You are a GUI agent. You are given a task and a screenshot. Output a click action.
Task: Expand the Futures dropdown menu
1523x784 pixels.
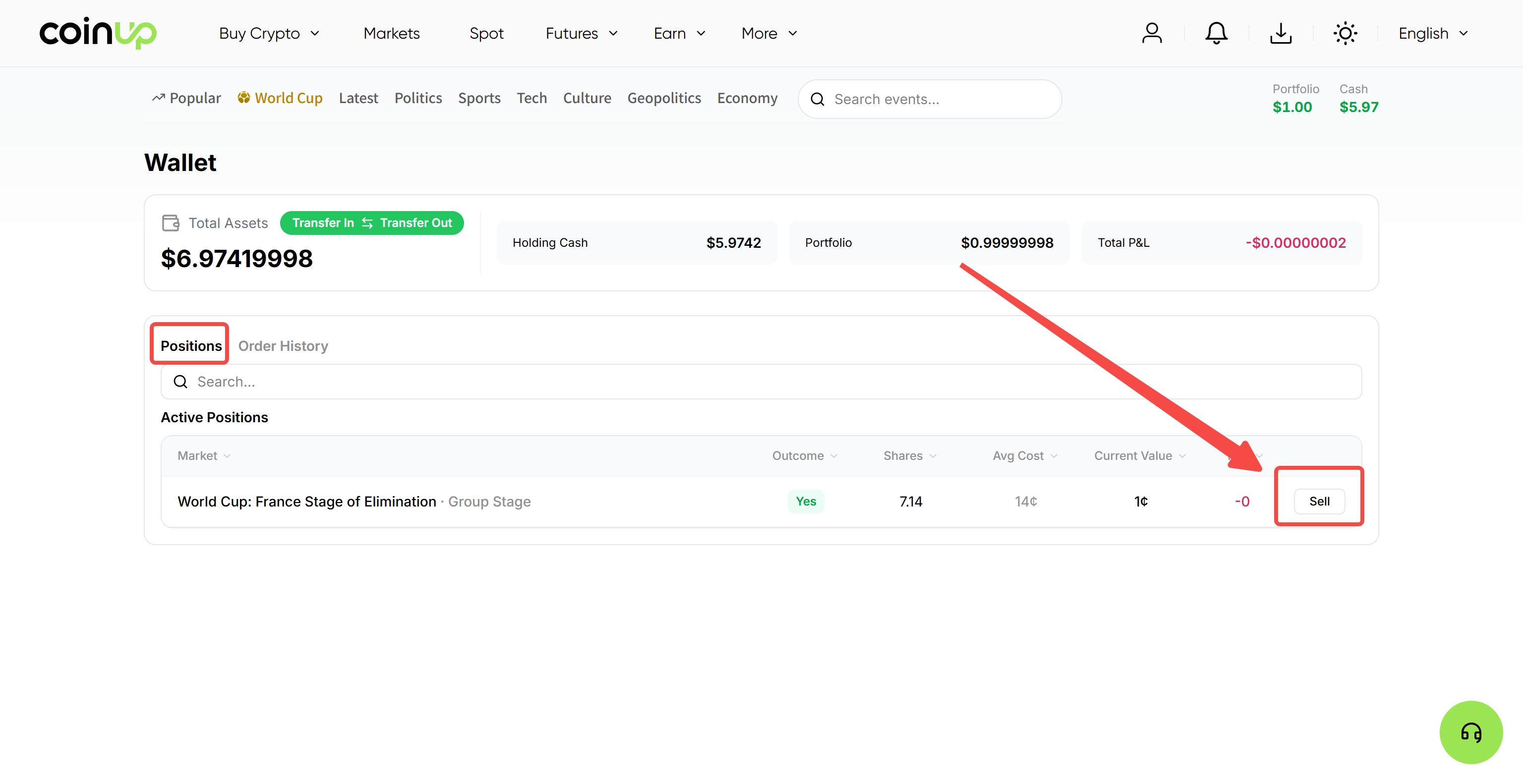[581, 33]
